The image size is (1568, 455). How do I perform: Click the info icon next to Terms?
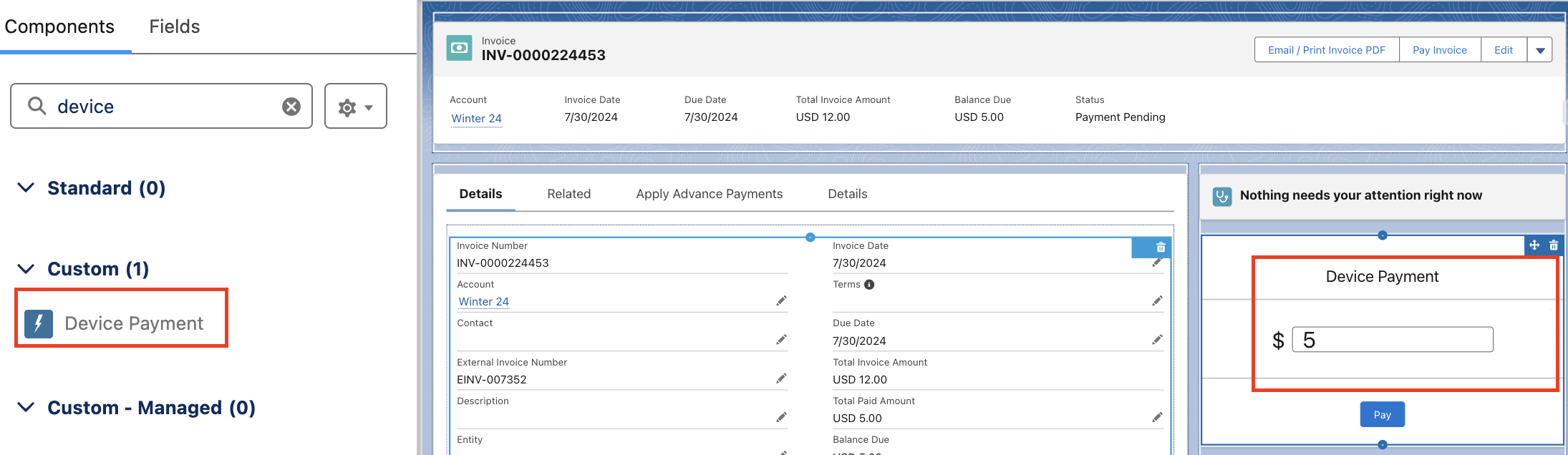point(869,285)
